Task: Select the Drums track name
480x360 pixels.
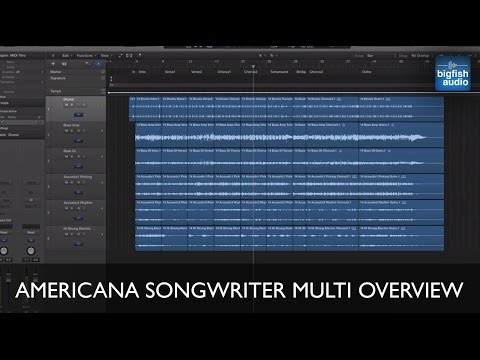Action: [68, 99]
